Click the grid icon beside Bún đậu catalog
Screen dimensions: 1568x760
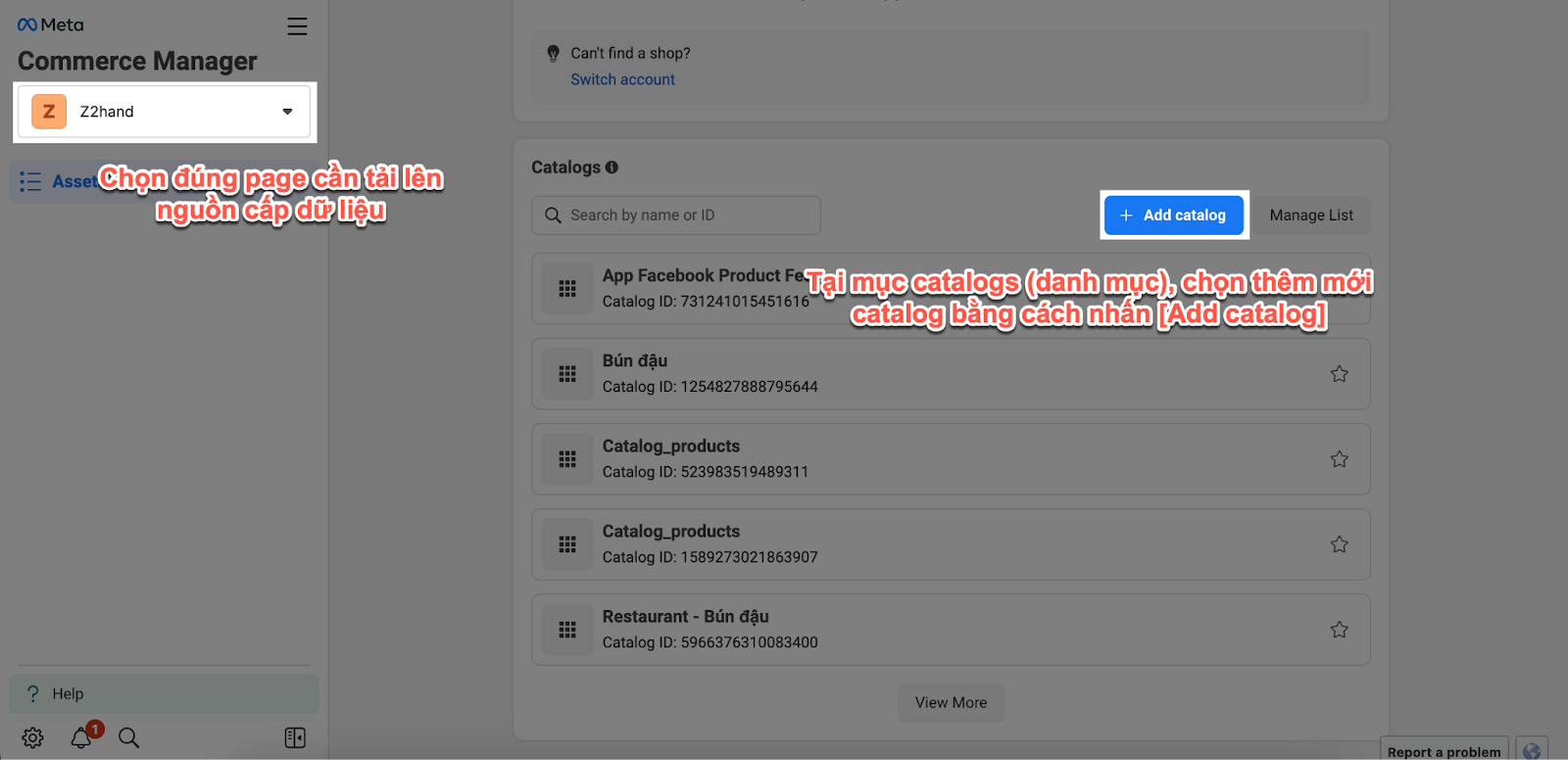(567, 374)
